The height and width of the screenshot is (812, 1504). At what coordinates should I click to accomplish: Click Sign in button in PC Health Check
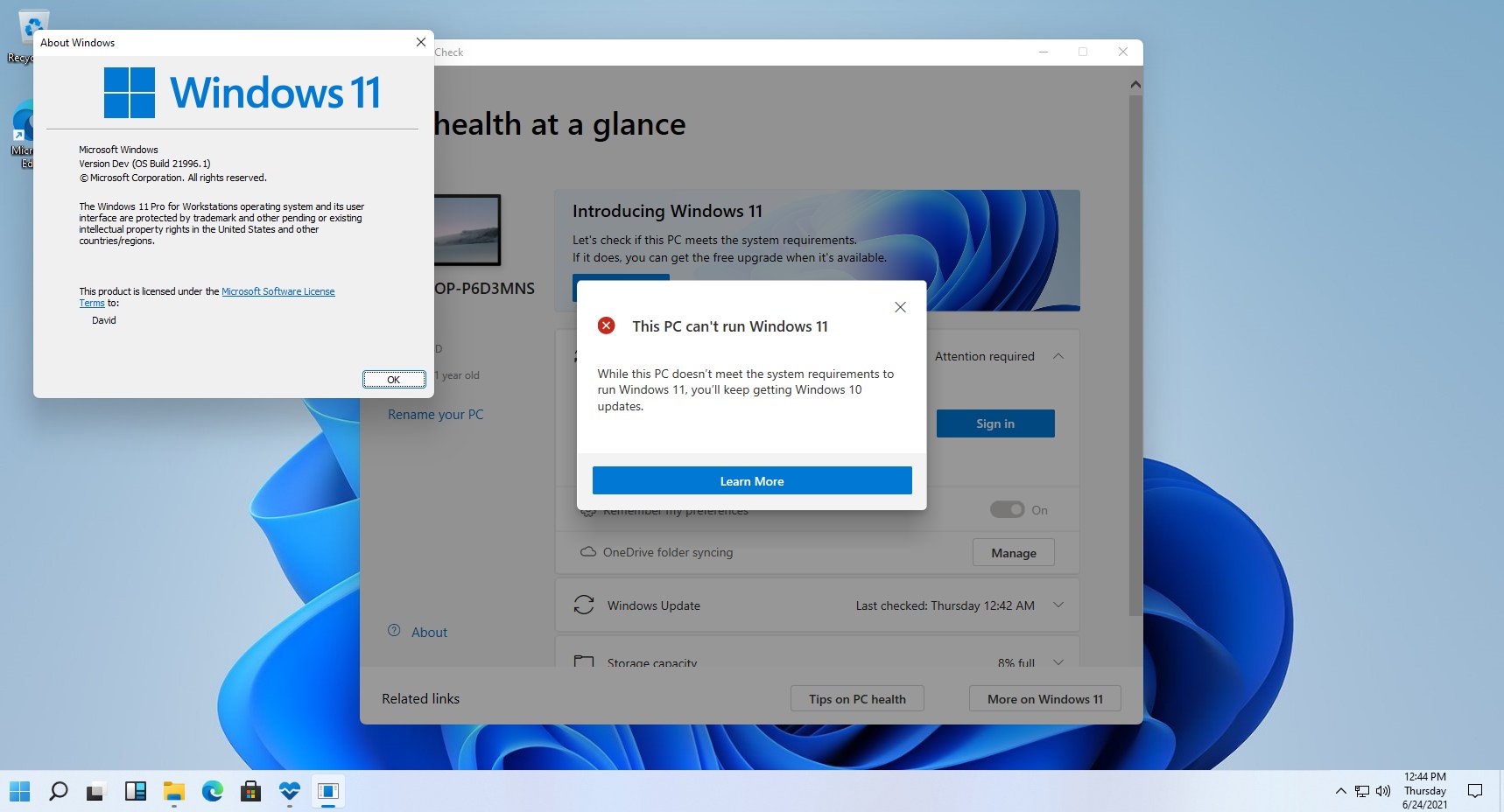(995, 423)
